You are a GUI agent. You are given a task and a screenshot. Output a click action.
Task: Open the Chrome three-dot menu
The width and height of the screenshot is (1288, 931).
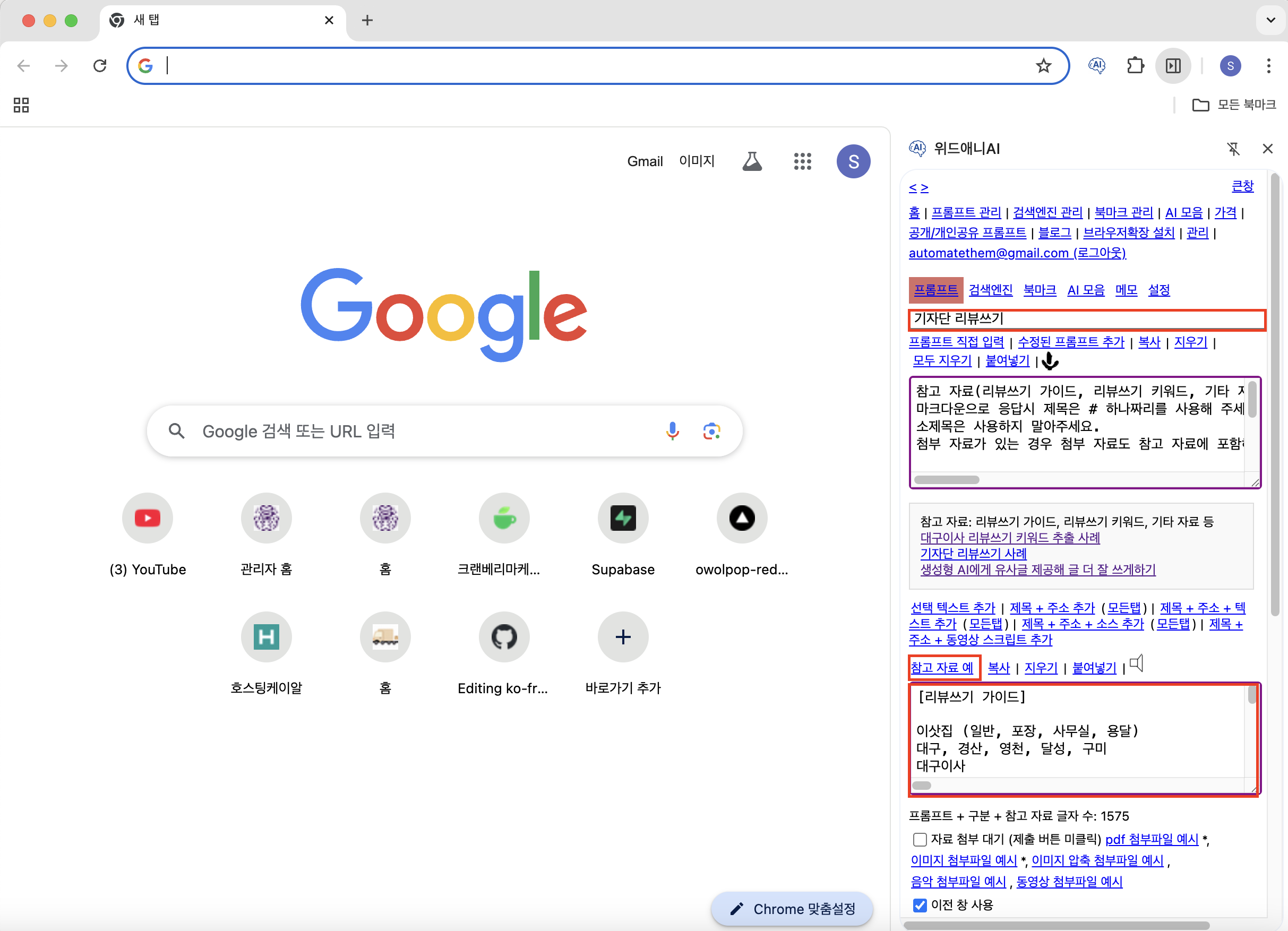1268,66
